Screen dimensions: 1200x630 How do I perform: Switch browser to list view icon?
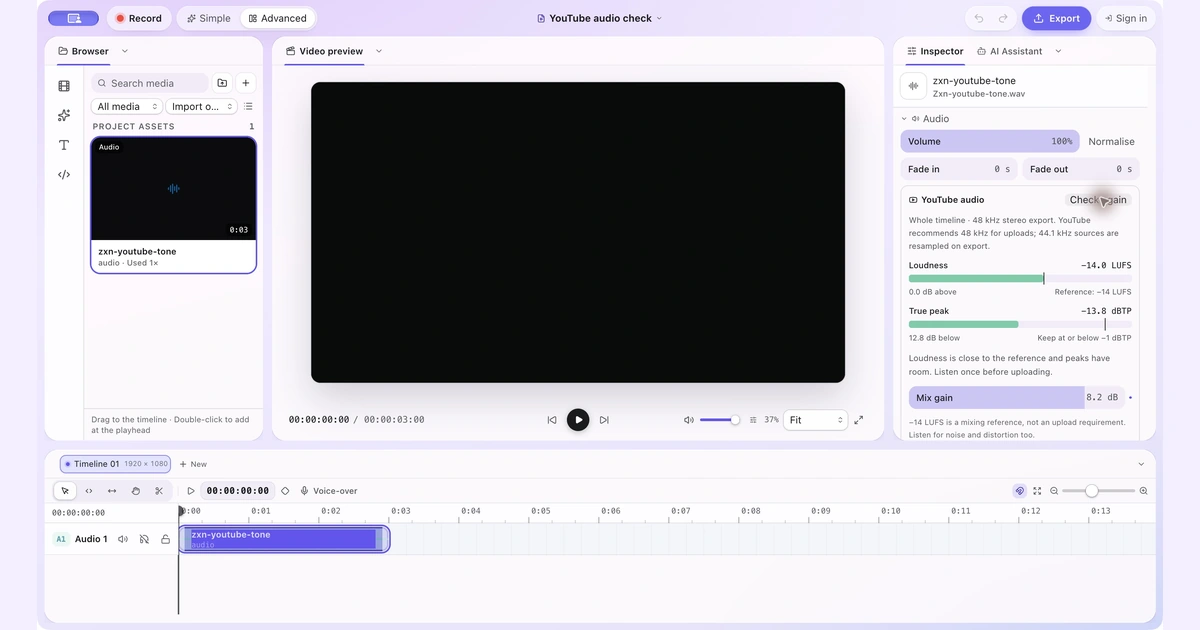(x=248, y=107)
